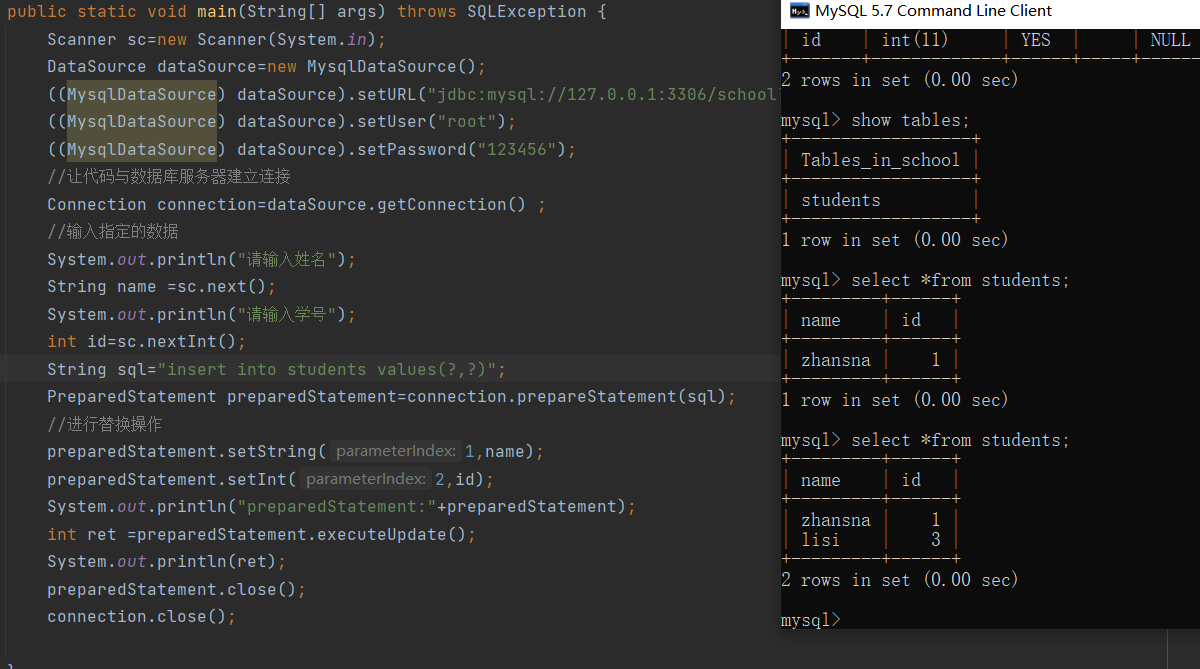Click the comment '//输入指定的数据'
The height and width of the screenshot is (669, 1200).
click(x=113, y=232)
